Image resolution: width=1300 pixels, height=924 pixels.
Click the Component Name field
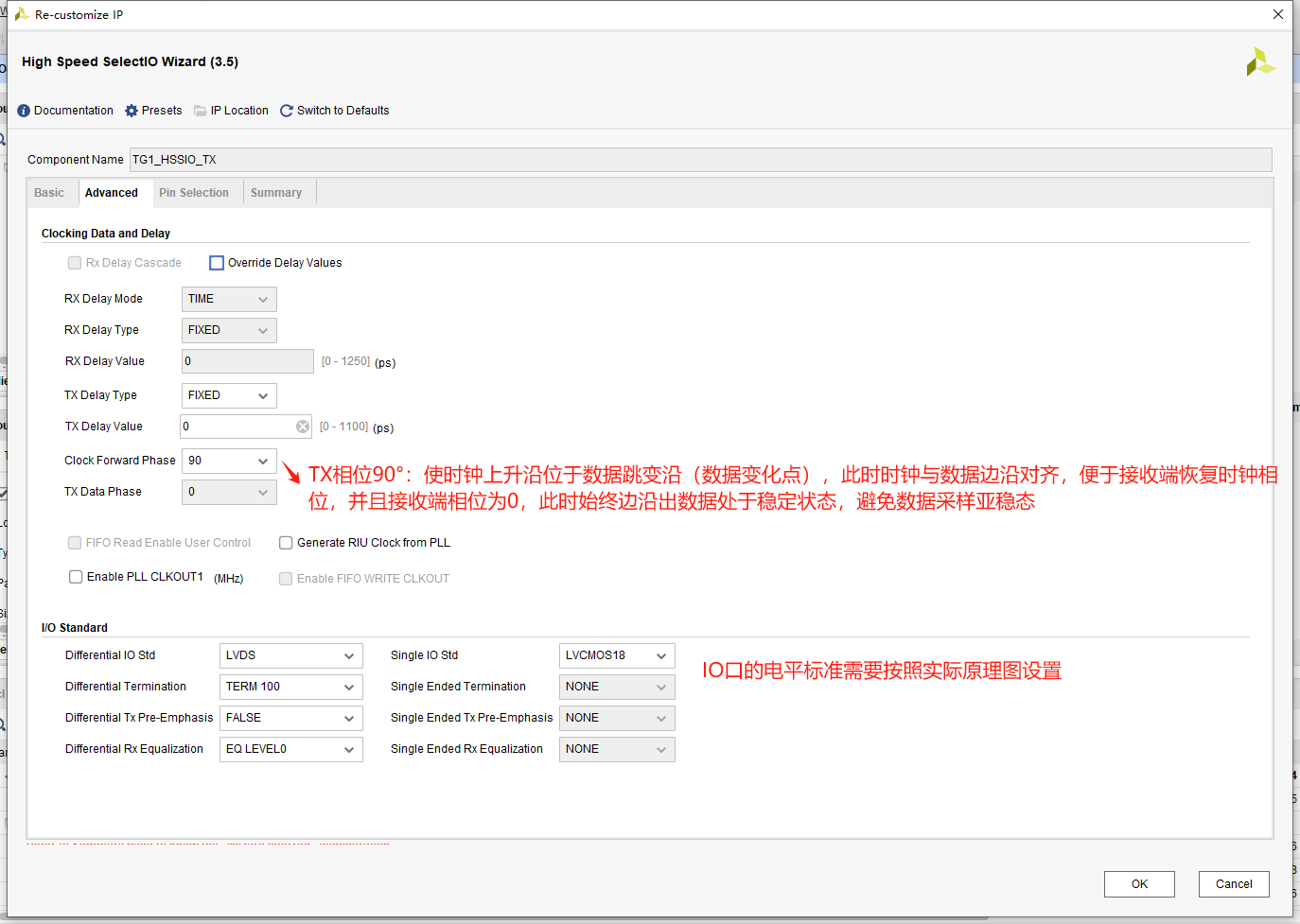click(700, 160)
